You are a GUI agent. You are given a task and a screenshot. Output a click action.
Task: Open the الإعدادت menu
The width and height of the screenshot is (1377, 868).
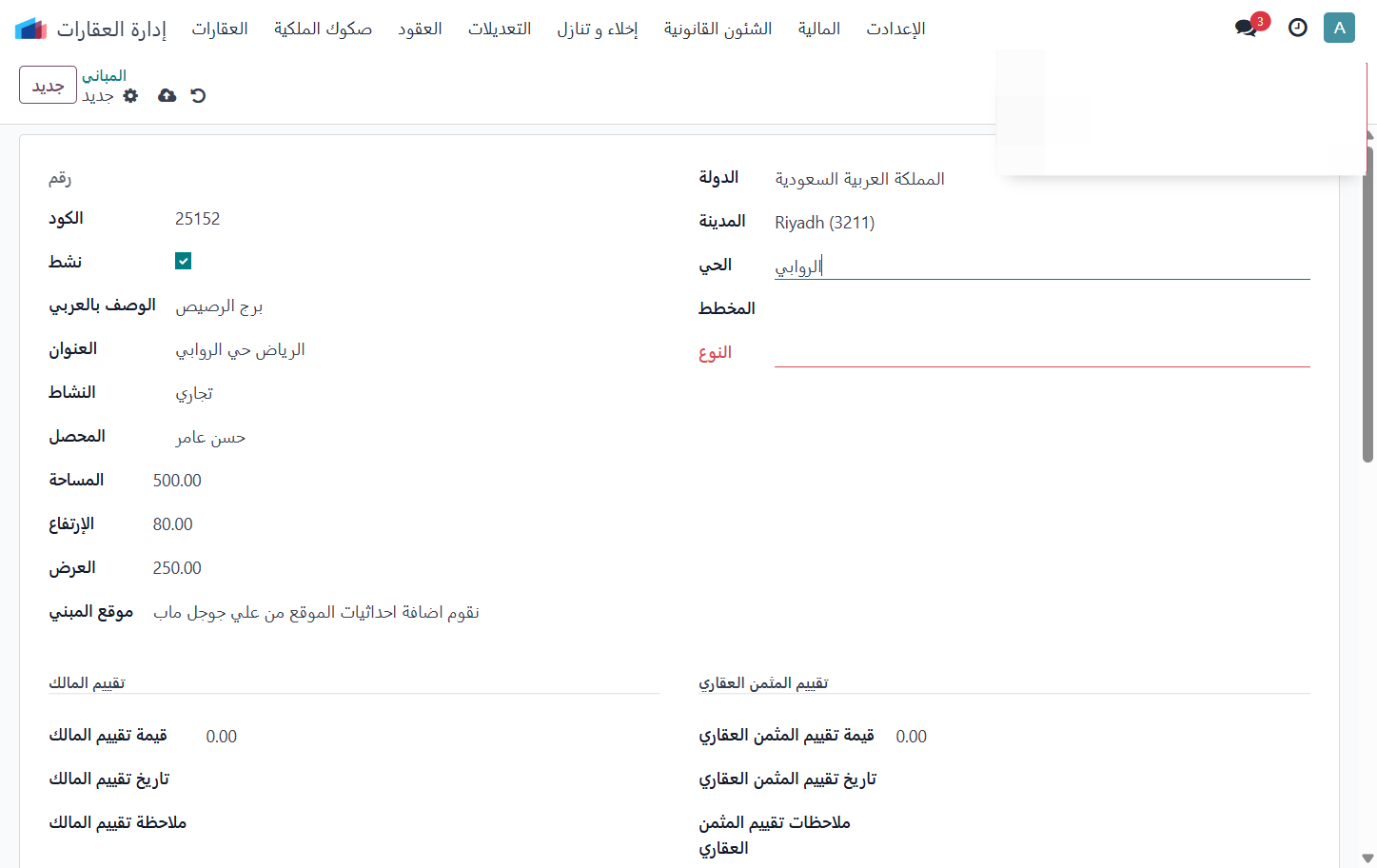[895, 29]
